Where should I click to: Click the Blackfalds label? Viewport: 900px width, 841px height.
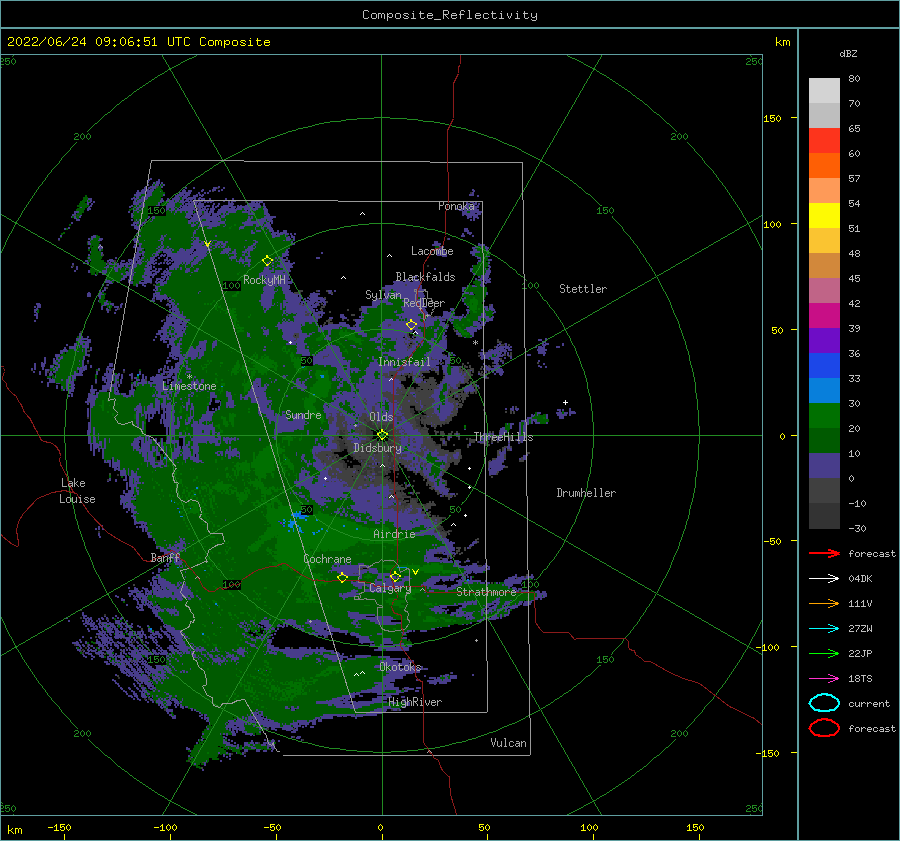point(425,277)
